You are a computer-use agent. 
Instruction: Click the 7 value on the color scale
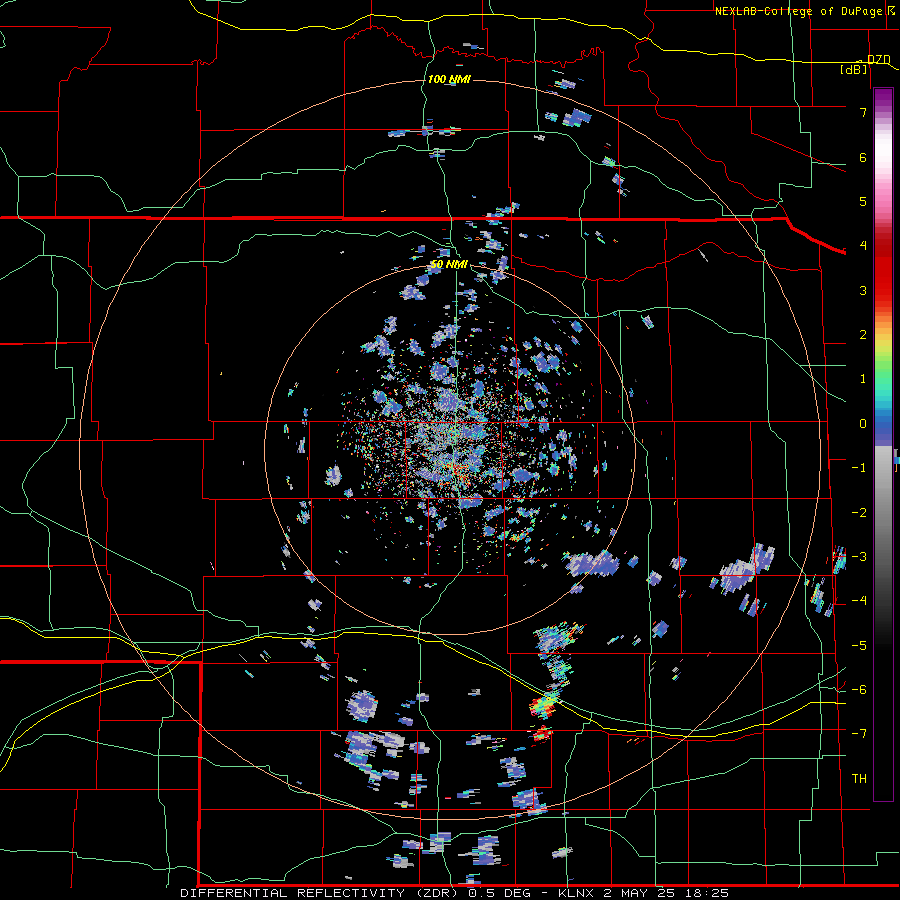(863, 112)
